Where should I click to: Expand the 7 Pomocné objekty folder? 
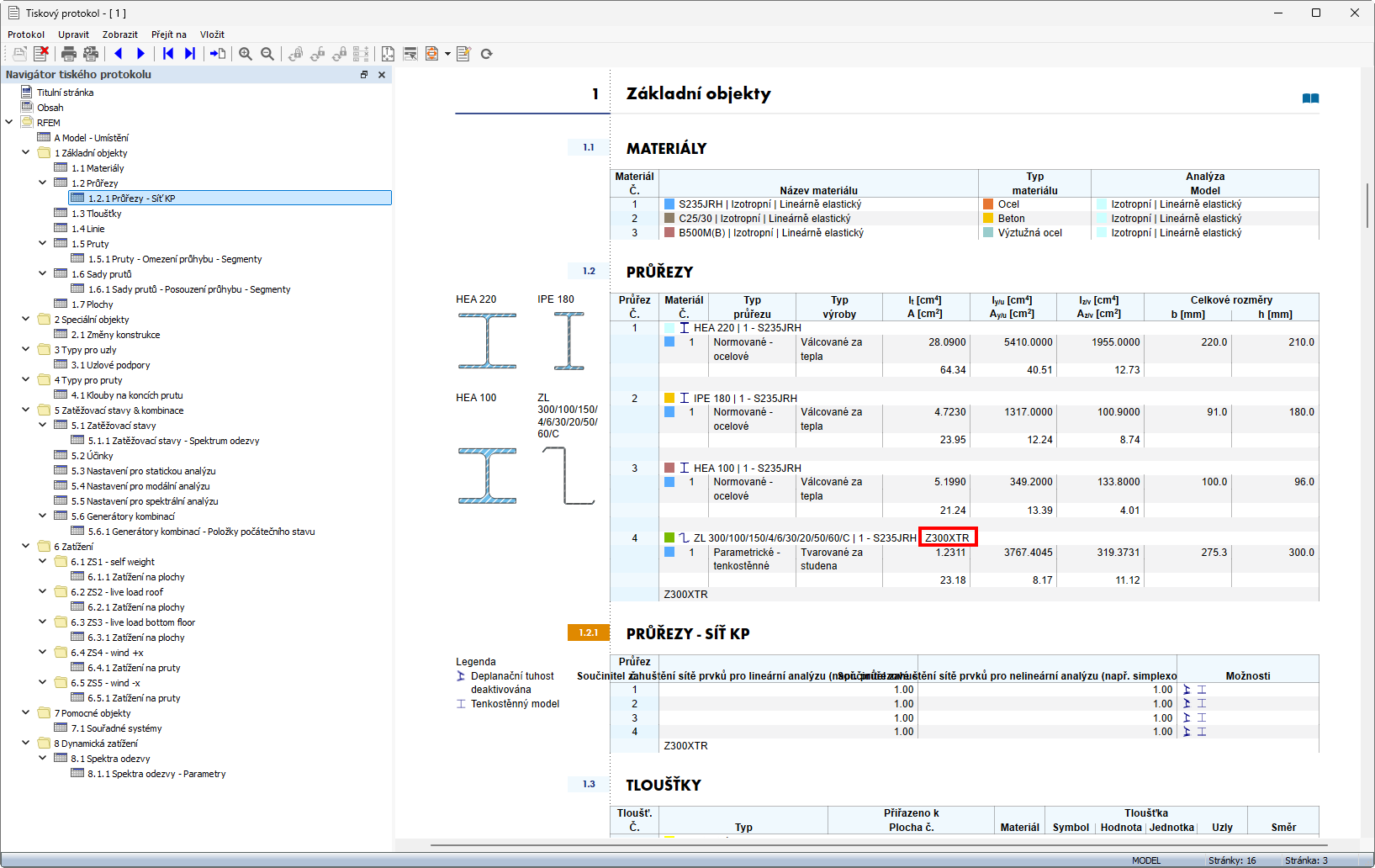[25, 712]
